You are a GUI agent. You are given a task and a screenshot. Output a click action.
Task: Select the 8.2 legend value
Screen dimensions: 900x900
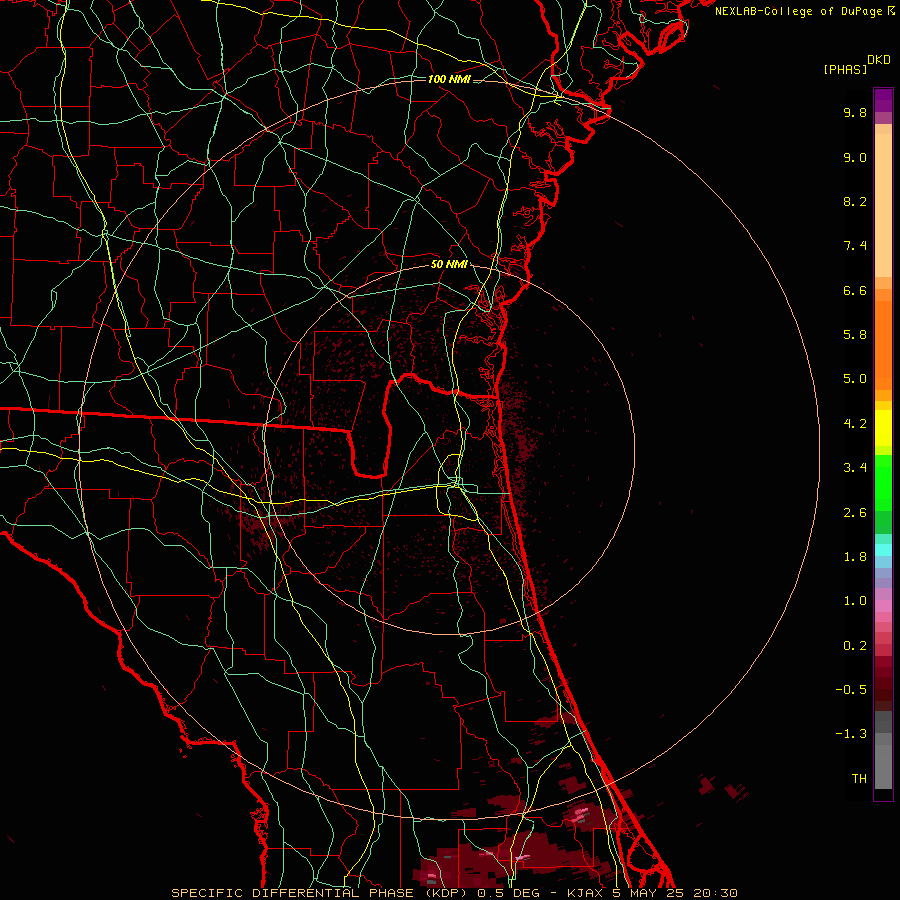(855, 201)
